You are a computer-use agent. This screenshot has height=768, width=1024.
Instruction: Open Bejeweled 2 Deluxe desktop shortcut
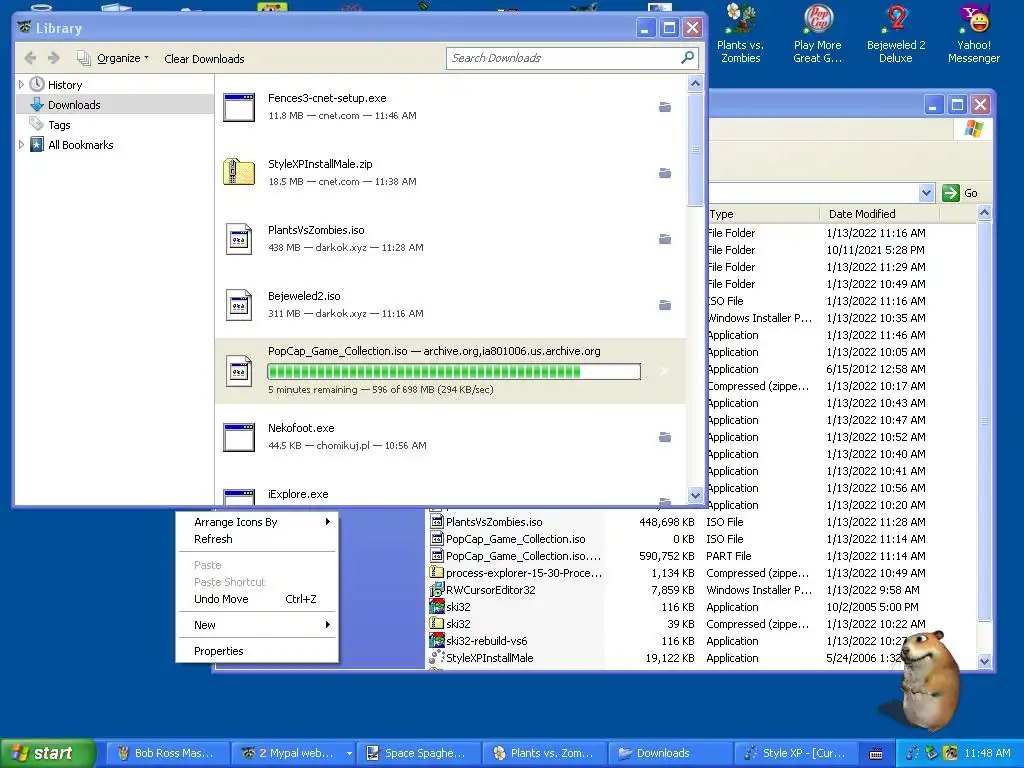[x=896, y=33]
